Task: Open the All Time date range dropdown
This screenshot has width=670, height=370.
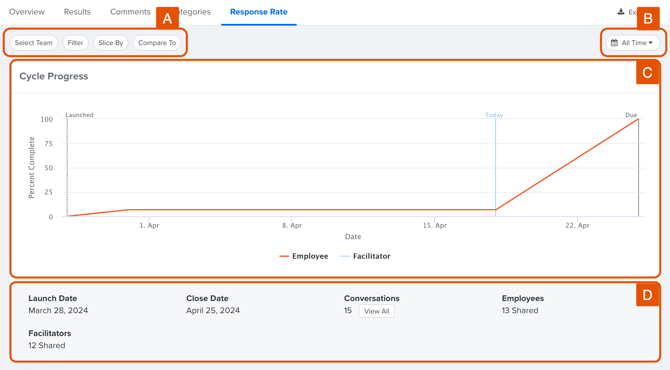Action: (632, 43)
